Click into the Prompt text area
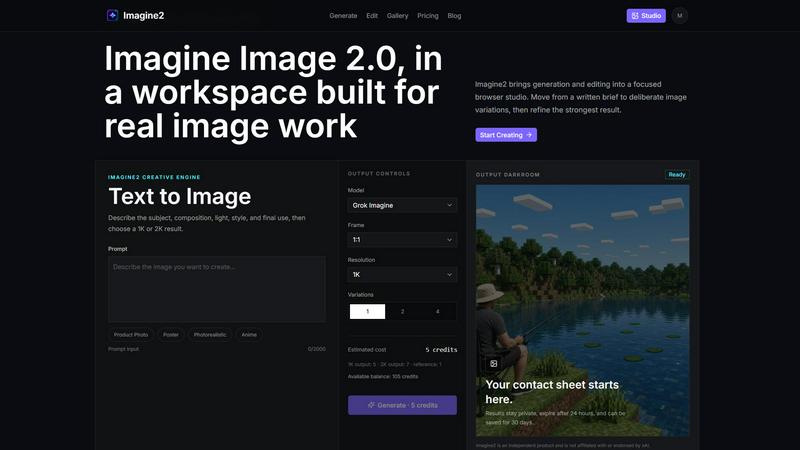Image resolution: width=800 pixels, height=450 pixels. point(216,289)
